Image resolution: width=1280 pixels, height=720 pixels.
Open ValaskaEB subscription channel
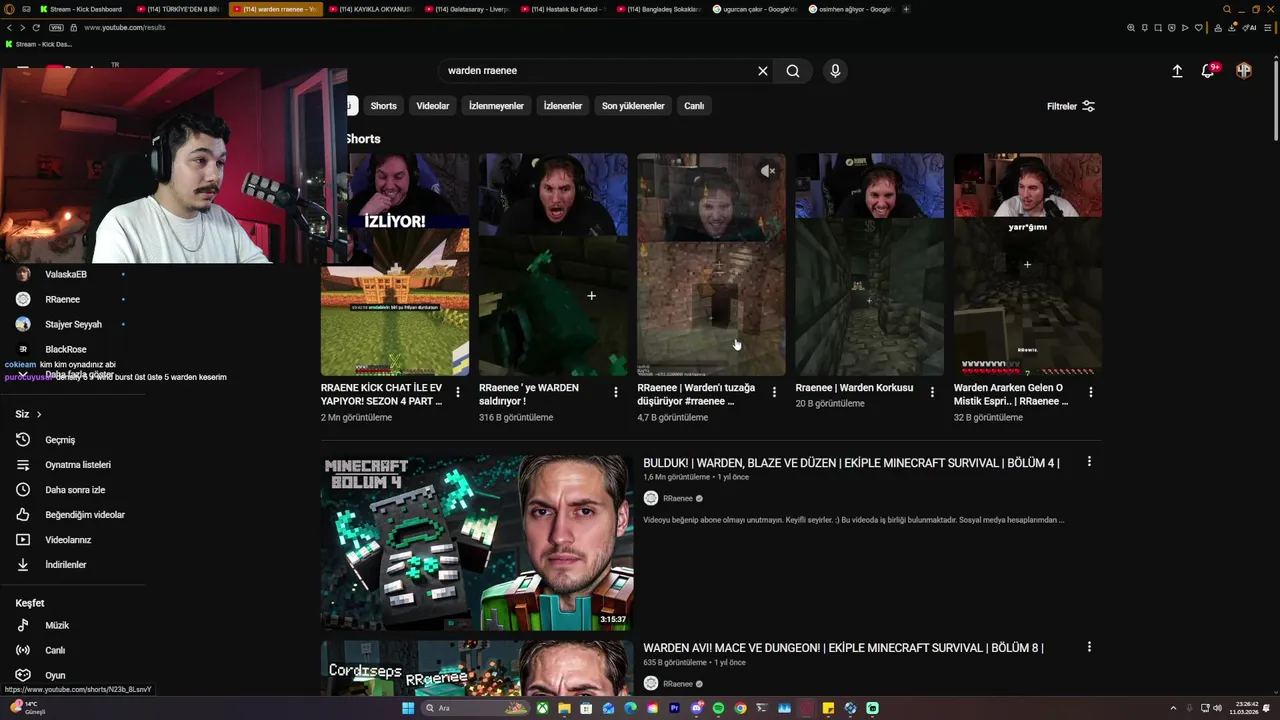pyautogui.click(x=66, y=274)
